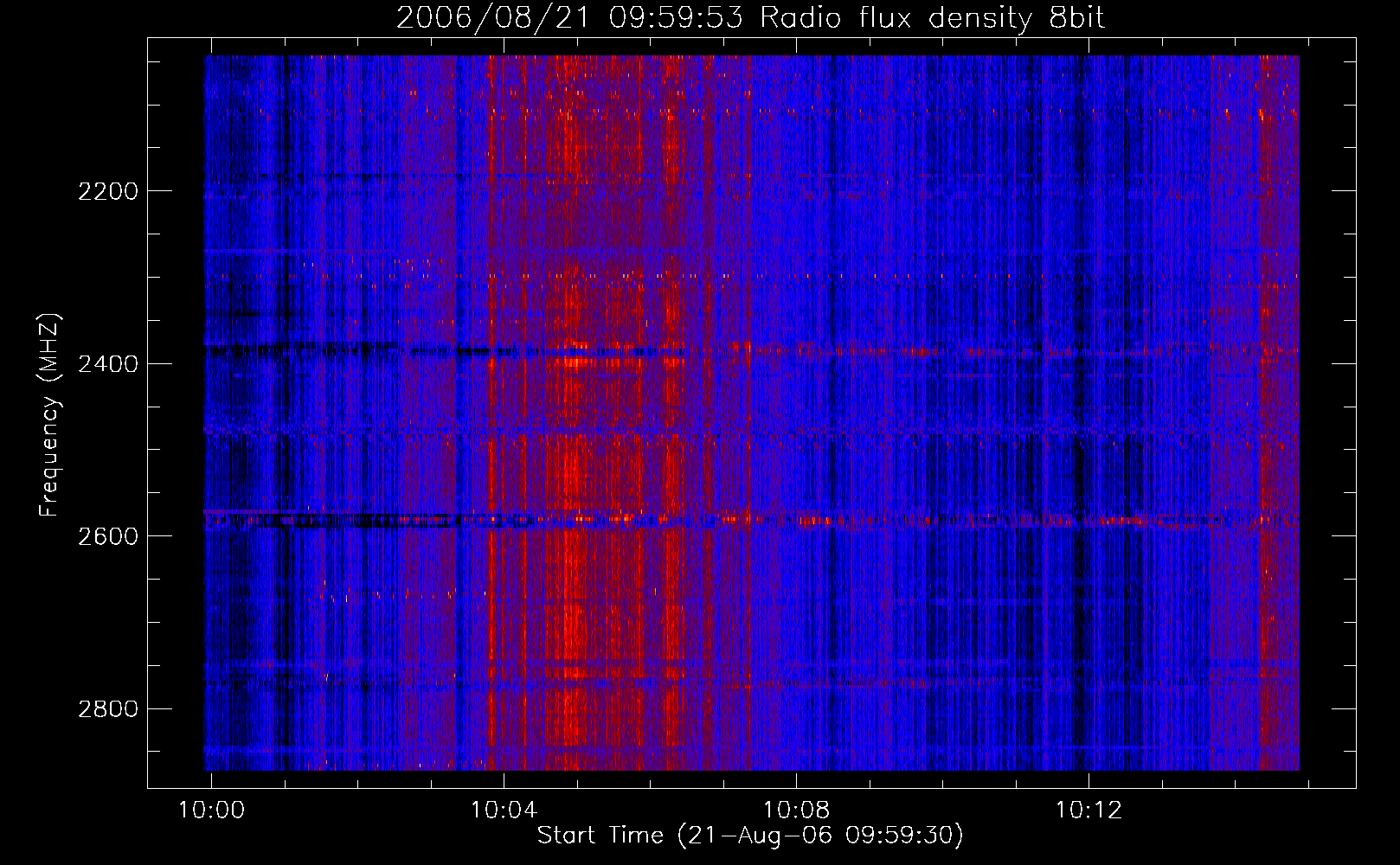The height and width of the screenshot is (865, 1400).
Task: Click the 10:04 time tick label
Action: coord(504,811)
